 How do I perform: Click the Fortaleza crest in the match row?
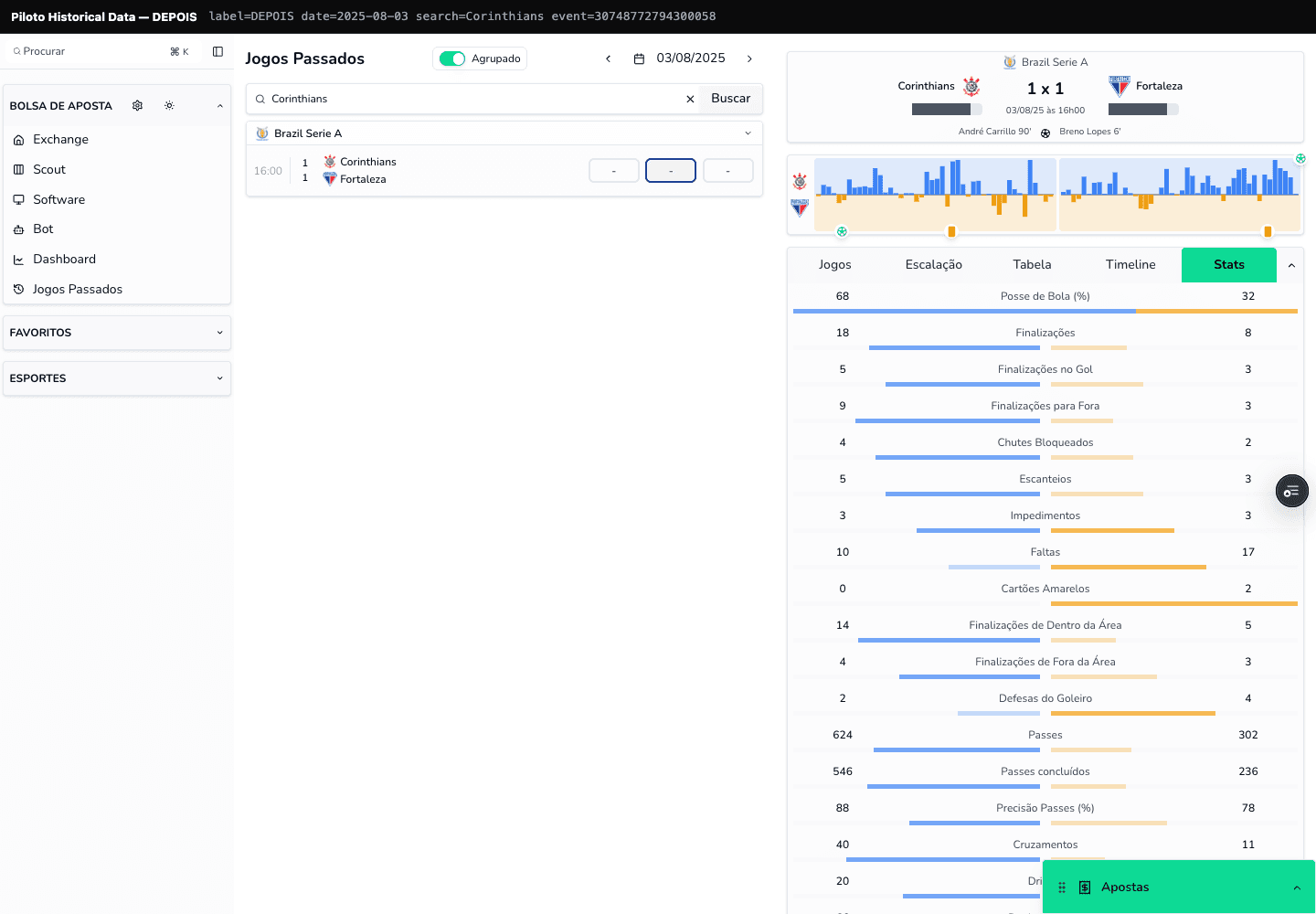click(330, 179)
